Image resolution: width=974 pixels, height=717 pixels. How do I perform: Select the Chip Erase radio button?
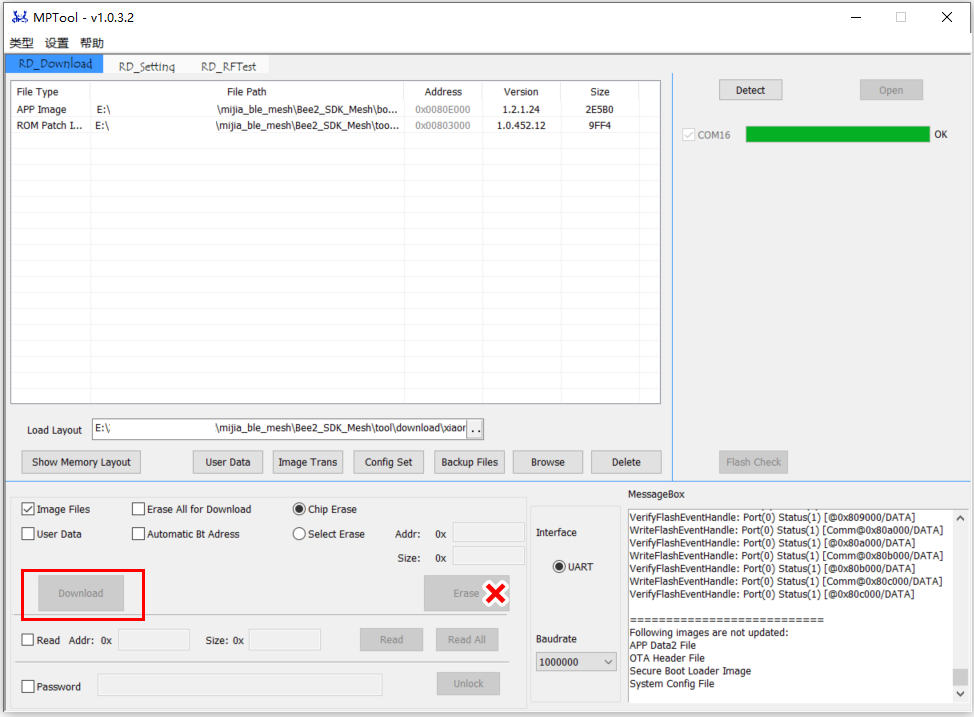pyautogui.click(x=299, y=509)
